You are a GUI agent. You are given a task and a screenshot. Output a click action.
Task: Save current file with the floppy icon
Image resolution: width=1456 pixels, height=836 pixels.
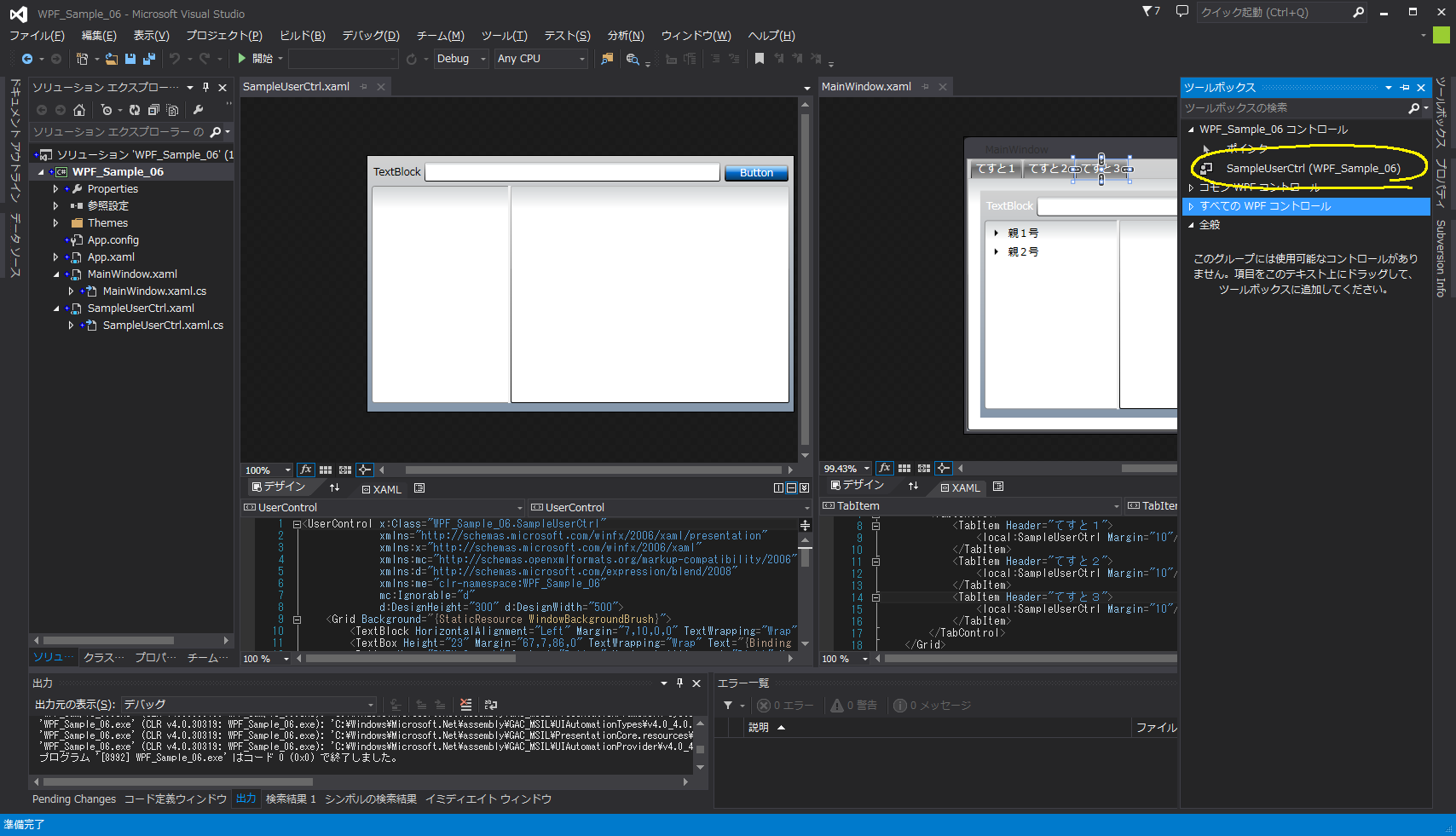click(x=130, y=59)
